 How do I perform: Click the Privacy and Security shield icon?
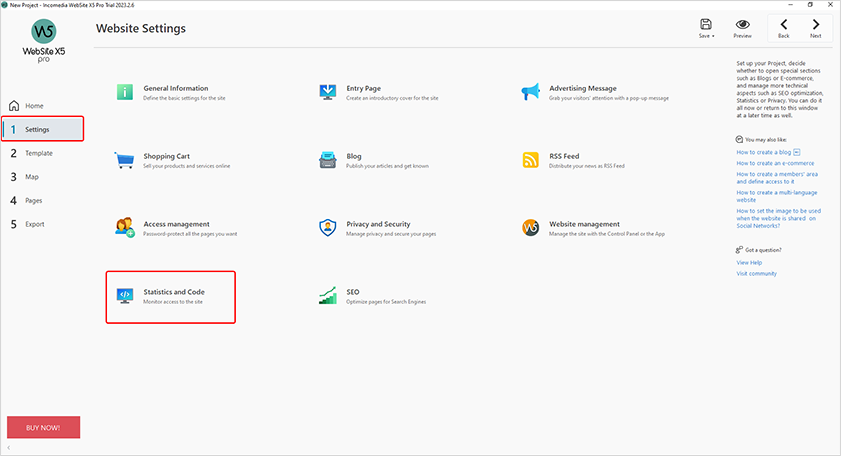coord(328,227)
